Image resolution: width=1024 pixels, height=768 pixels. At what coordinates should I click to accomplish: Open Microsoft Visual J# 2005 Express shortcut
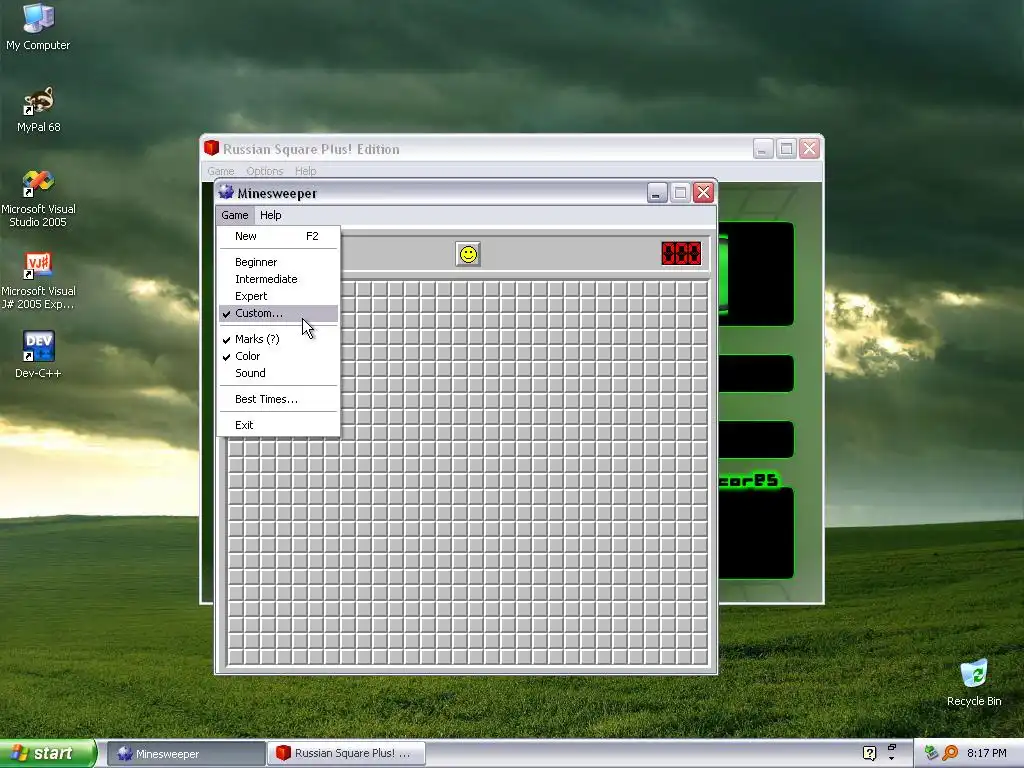(38, 281)
